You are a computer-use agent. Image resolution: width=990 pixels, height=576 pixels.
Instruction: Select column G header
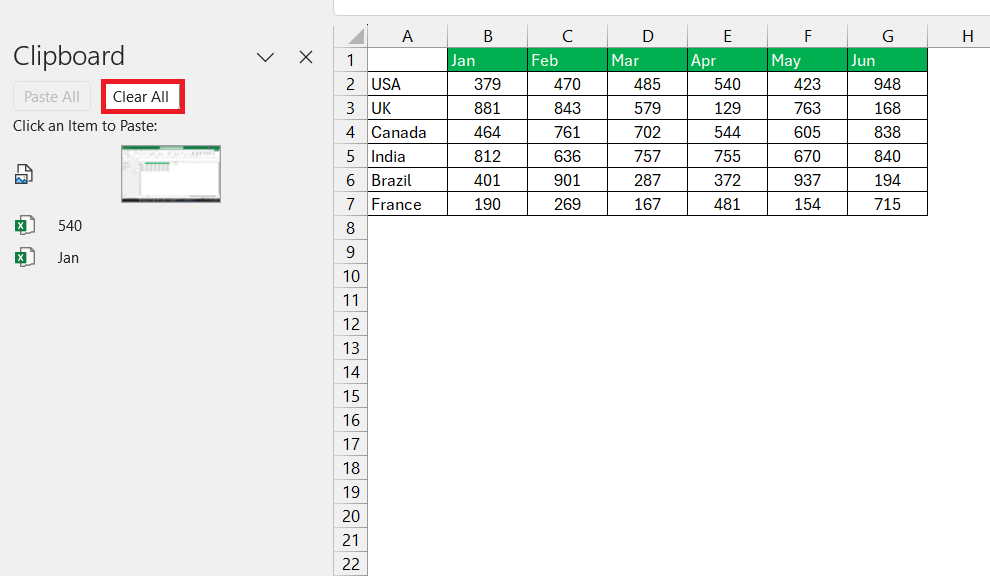pyautogui.click(x=888, y=36)
